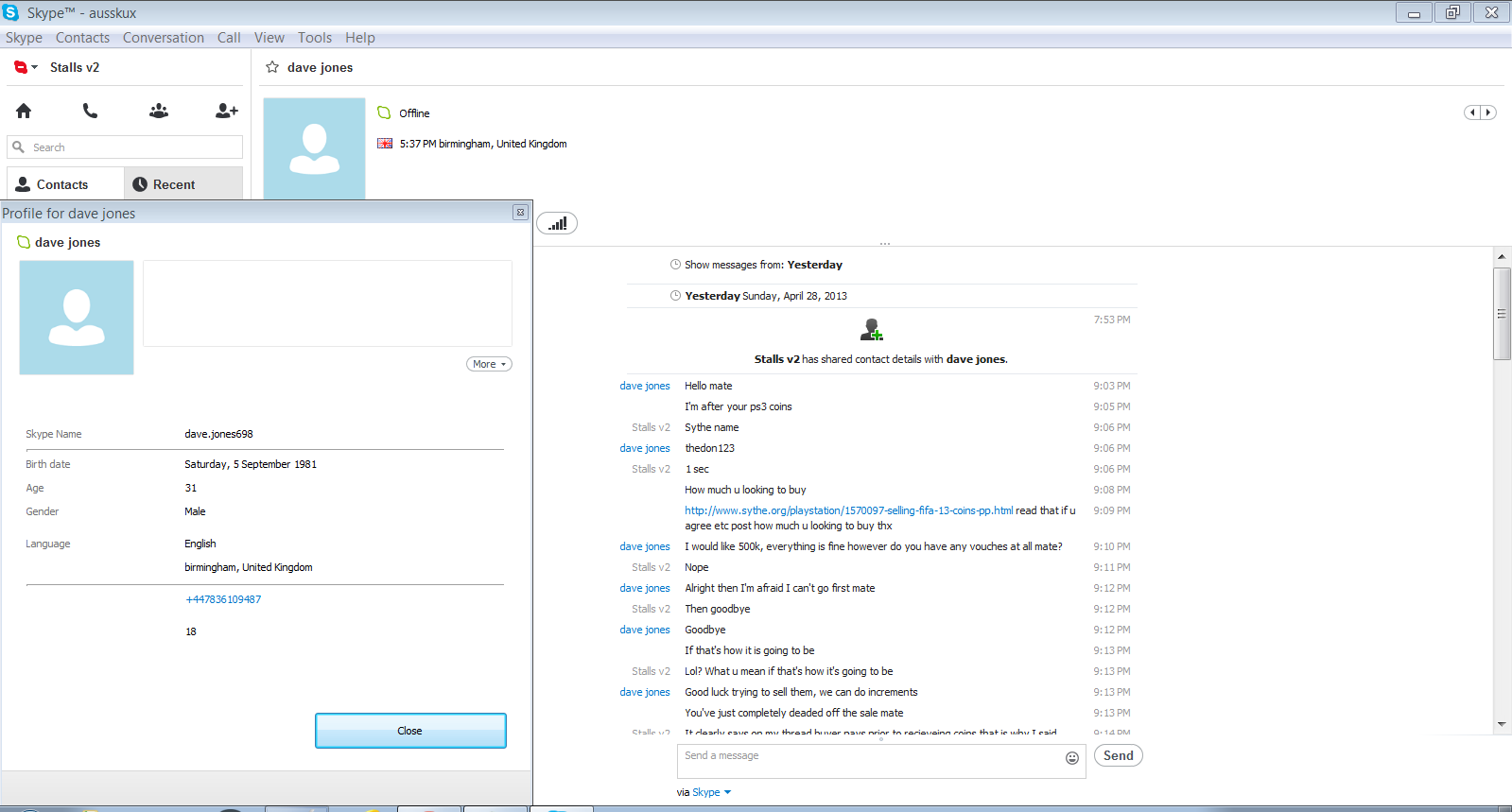The width and height of the screenshot is (1512, 812).
Task: Open the Call menu
Action: [x=229, y=38]
